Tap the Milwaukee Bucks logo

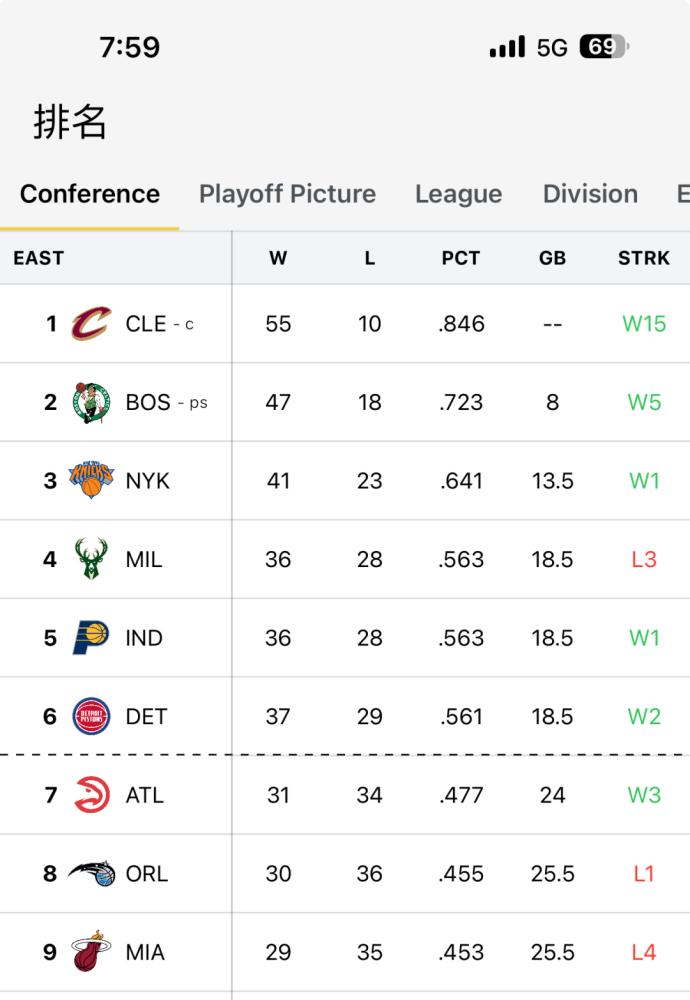tap(91, 559)
